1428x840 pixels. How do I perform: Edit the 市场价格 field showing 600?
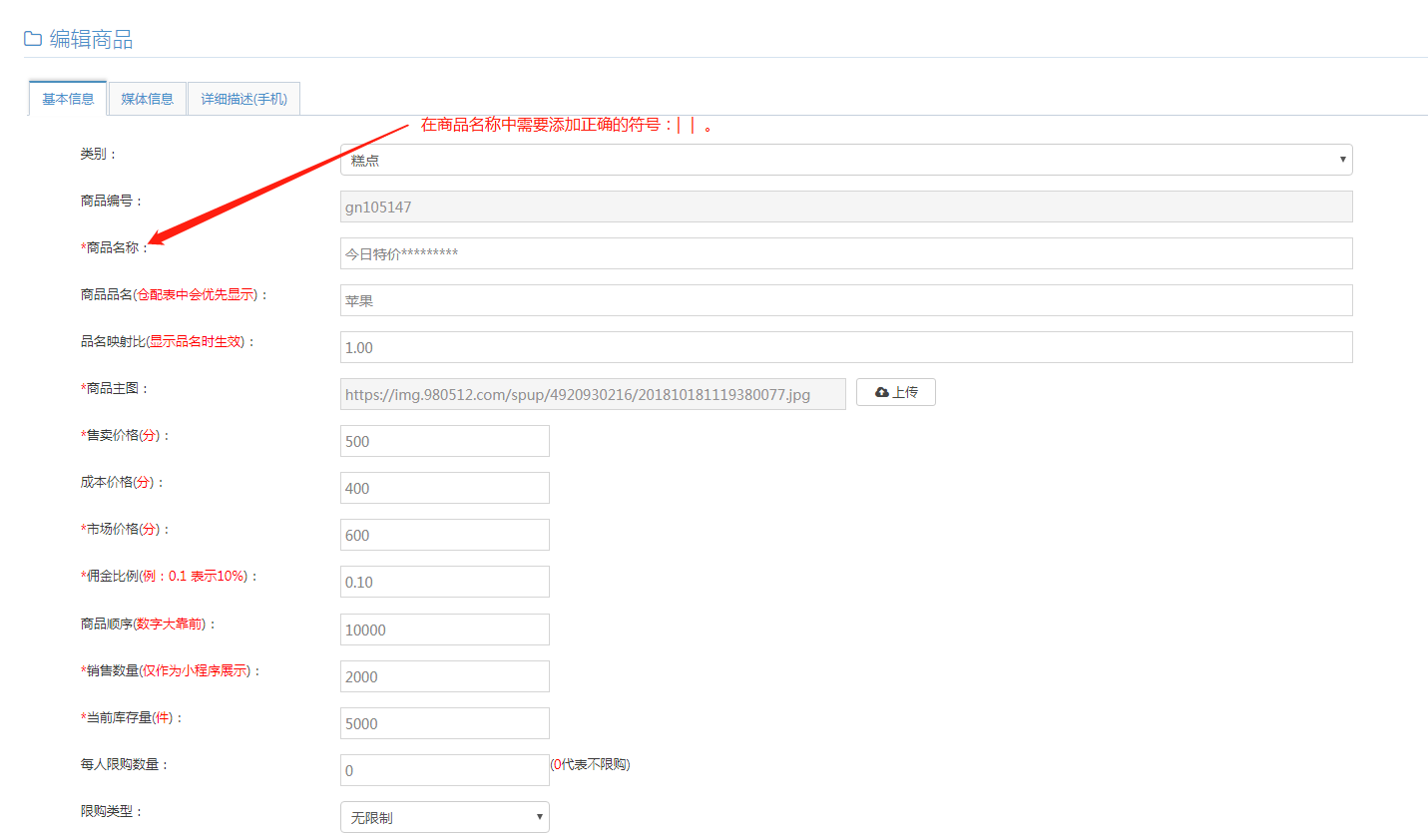(445, 535)
